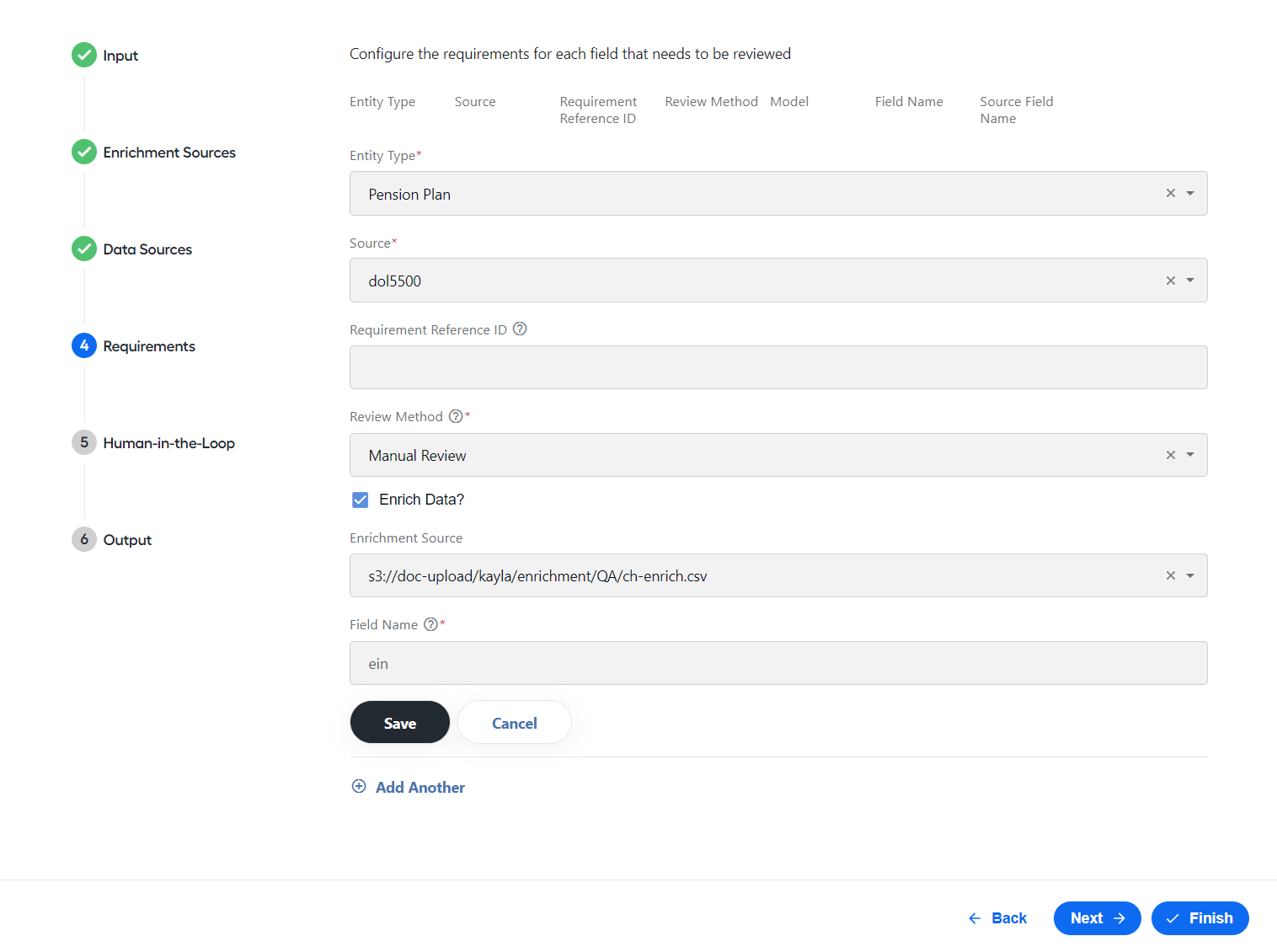Click the help icon next to Field Name

click(430, 624)
